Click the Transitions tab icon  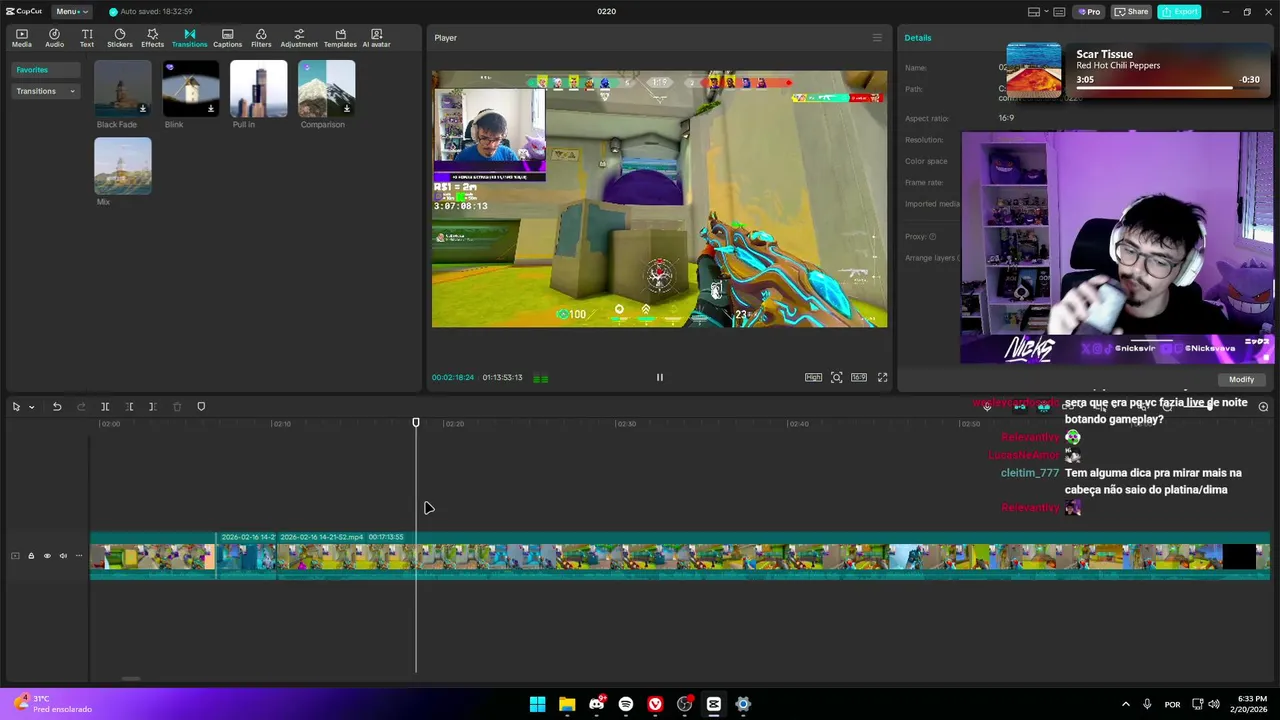189,38
